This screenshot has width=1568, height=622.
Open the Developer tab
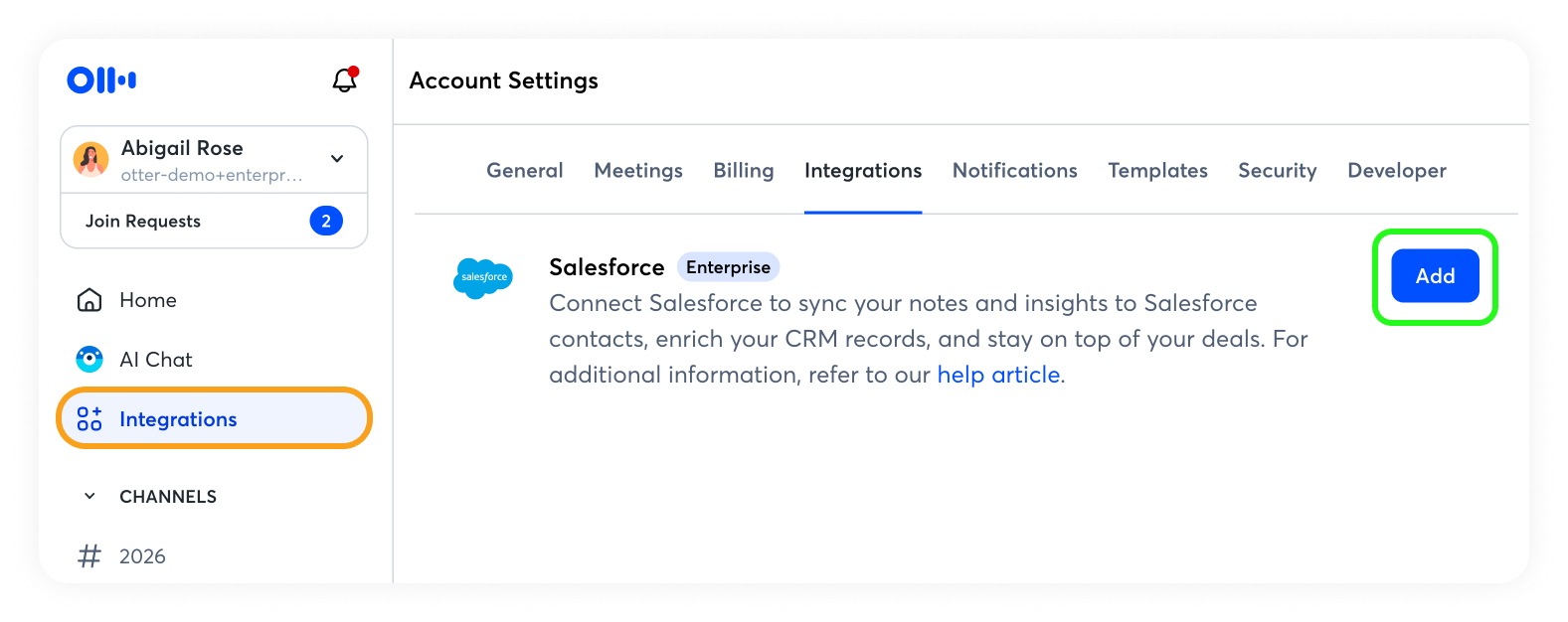click(x=1396, y=171)
